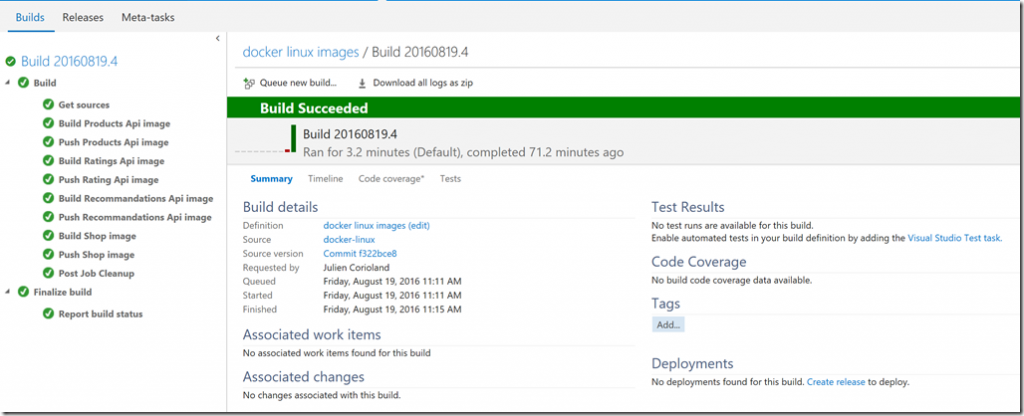
Task: Open the Visual Studio Test task link
Action: [x=955, y=238]
